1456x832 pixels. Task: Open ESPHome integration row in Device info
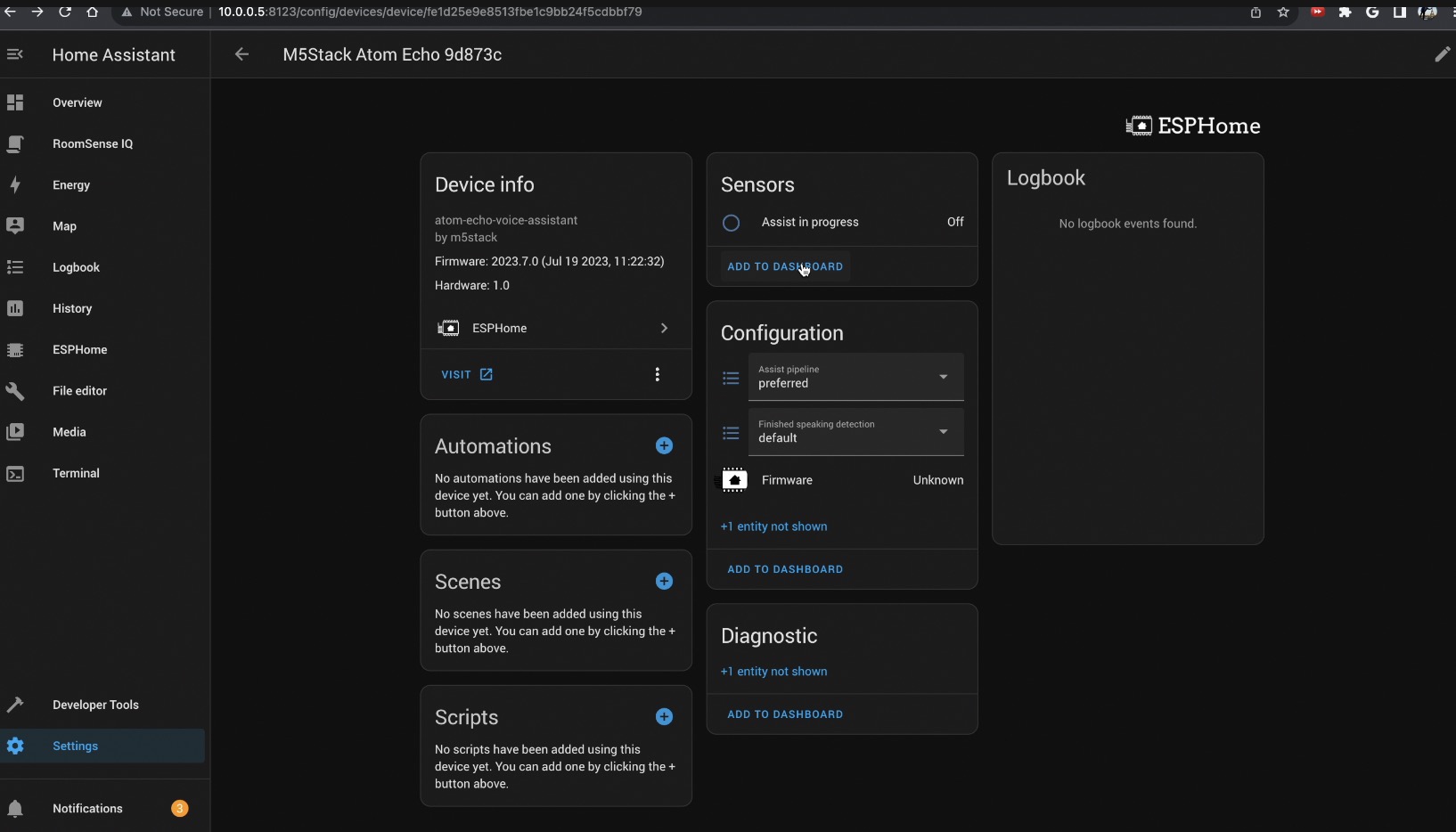[x=556, y=328]
